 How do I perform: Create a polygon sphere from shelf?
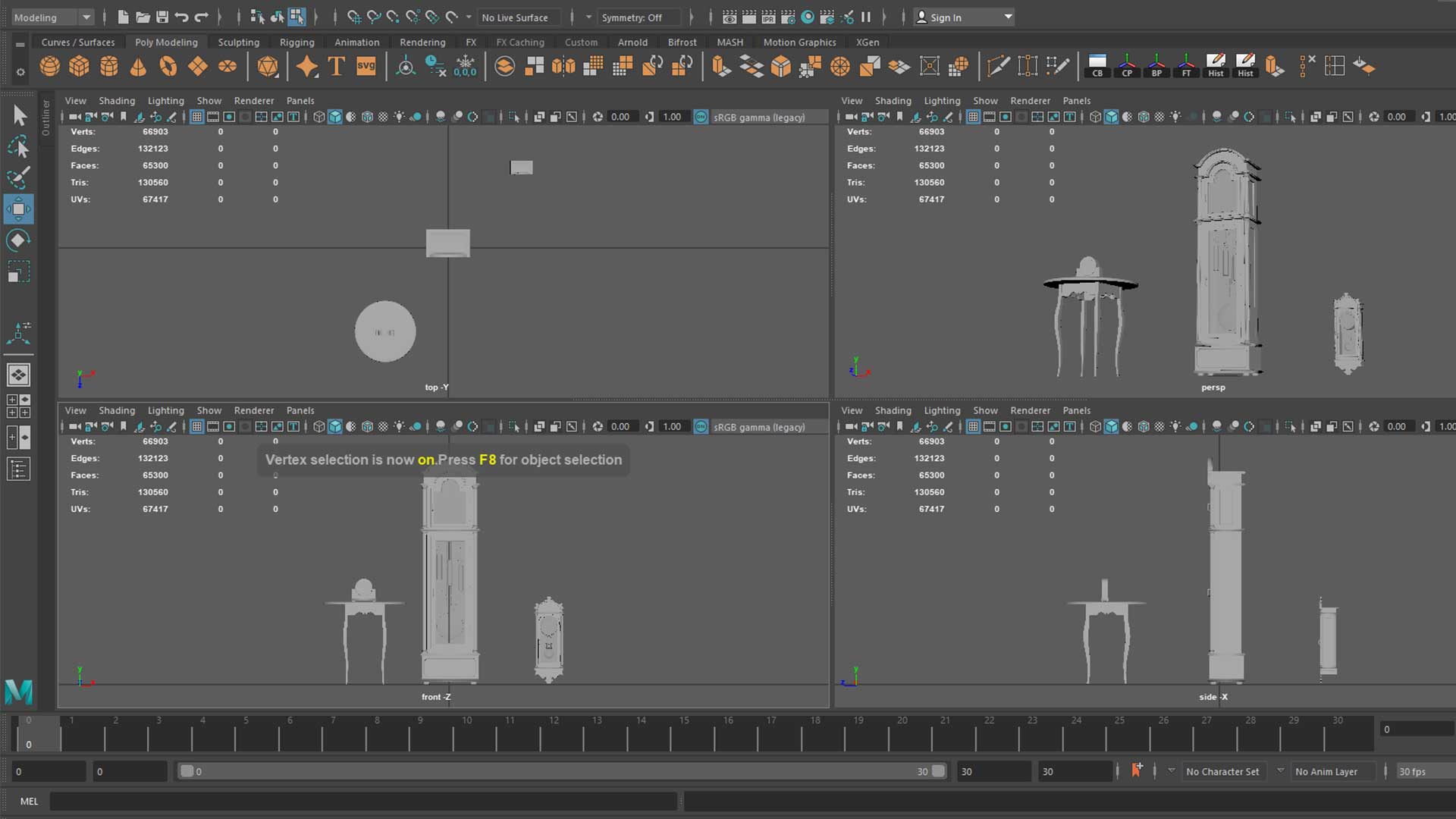click(x=50, y=67)
